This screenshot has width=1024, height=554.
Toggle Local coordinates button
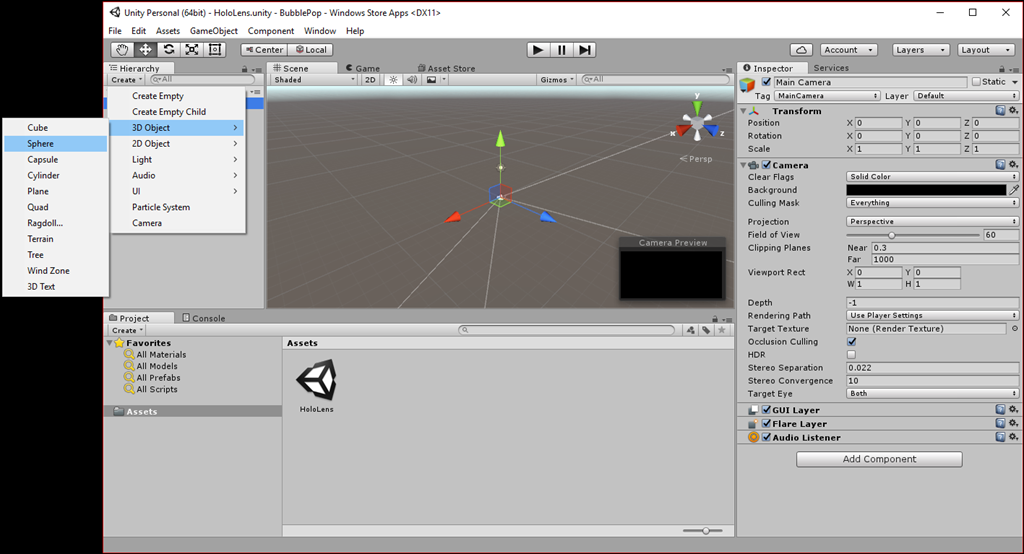pos(310,50)
